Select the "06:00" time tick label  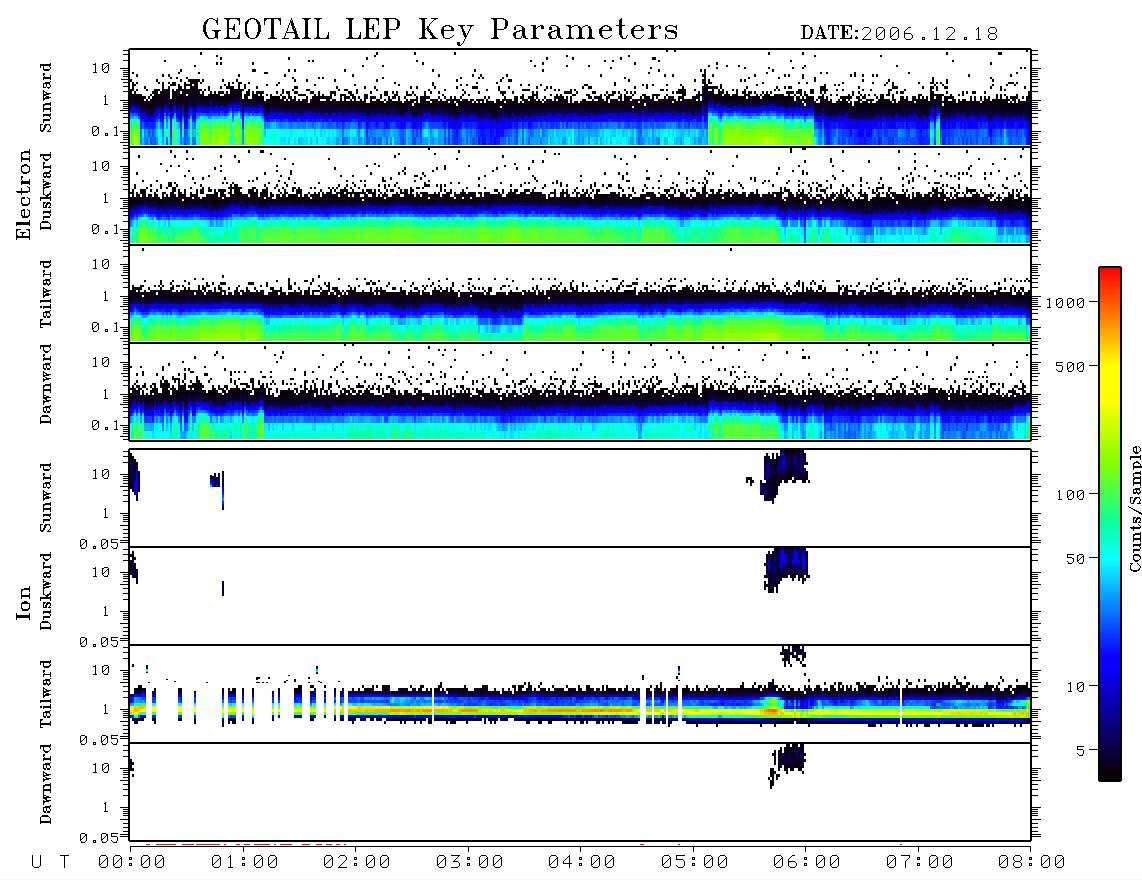(807, 863)
